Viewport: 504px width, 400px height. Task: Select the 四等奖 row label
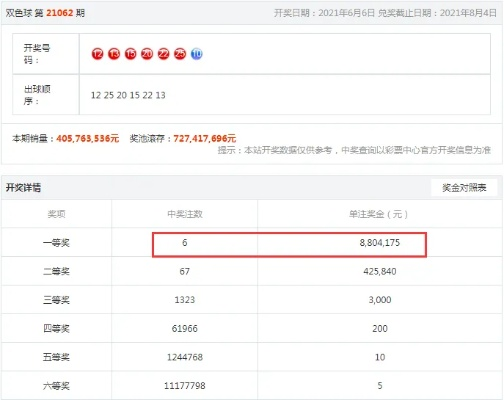[56, 329]
